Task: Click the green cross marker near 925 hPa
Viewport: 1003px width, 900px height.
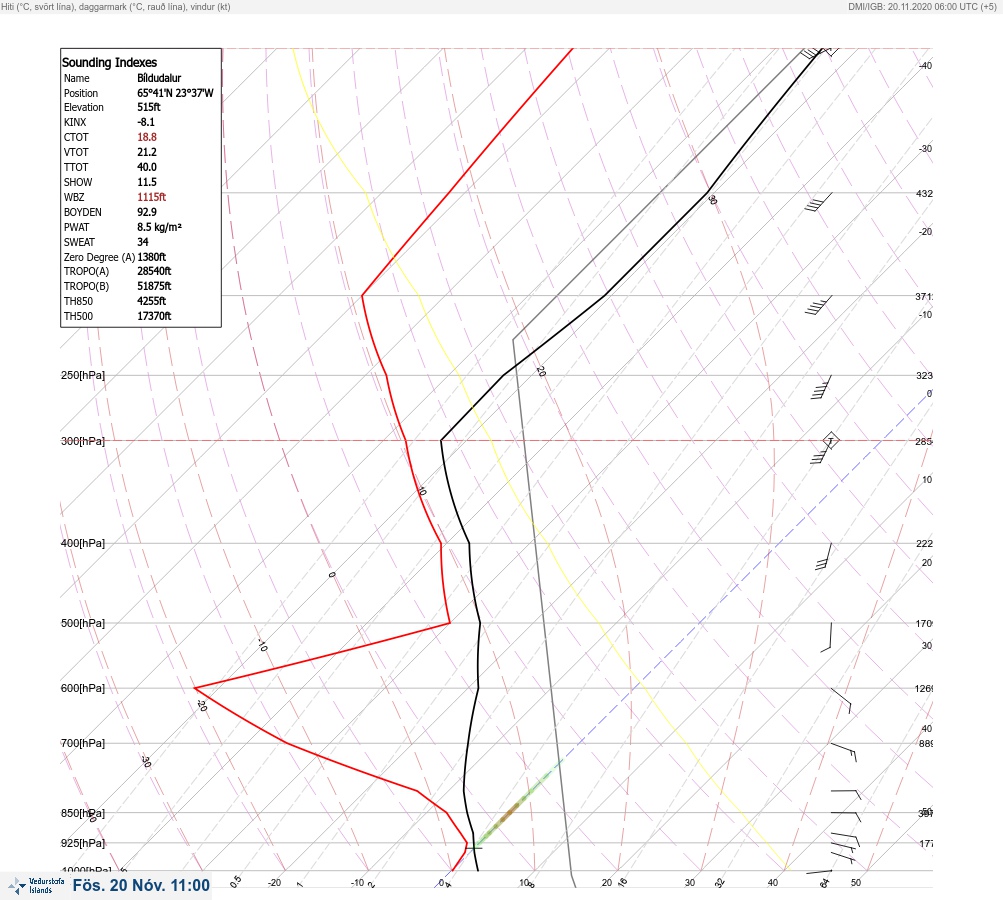Action: 474,848
